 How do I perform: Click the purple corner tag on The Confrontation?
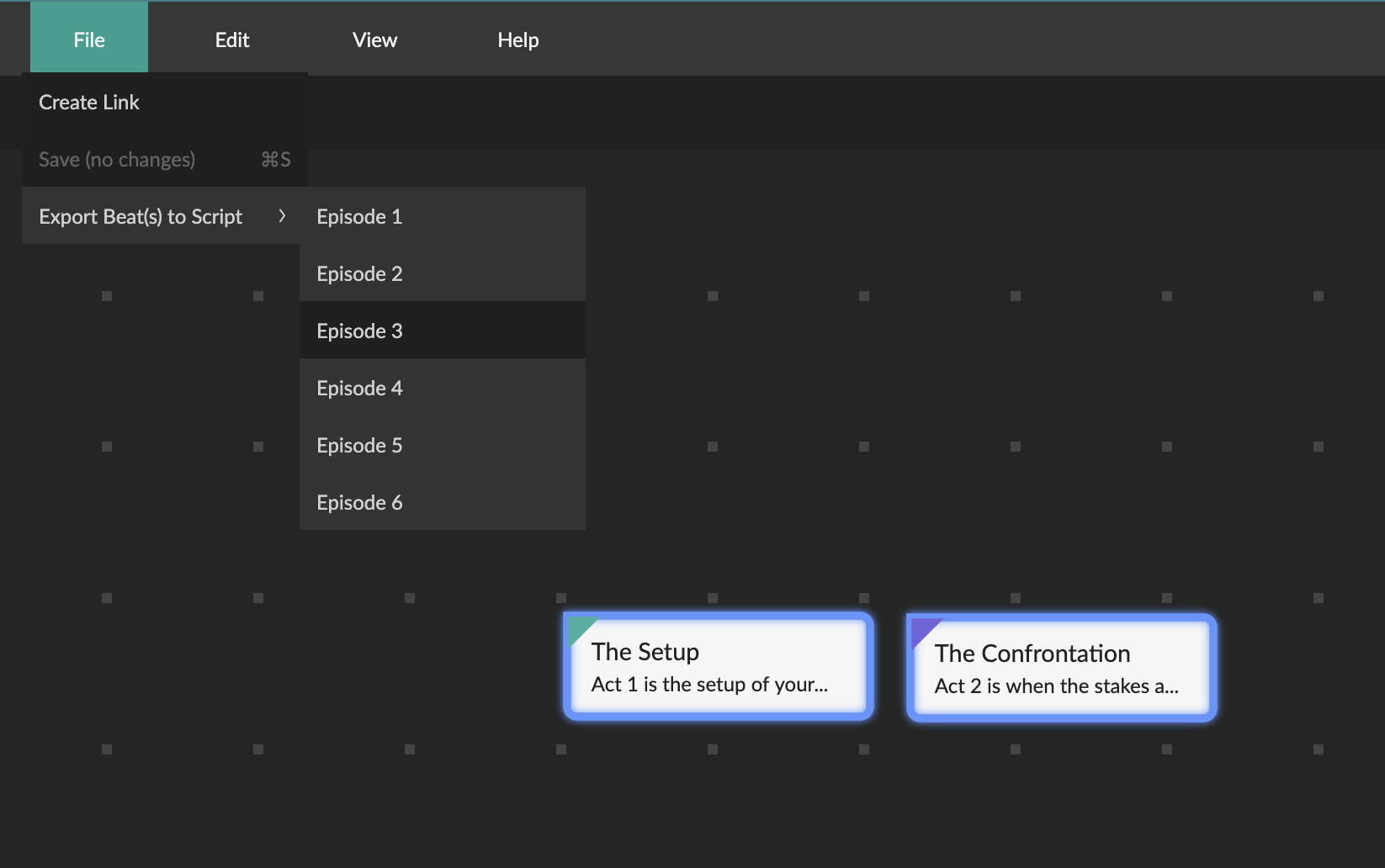923,631
